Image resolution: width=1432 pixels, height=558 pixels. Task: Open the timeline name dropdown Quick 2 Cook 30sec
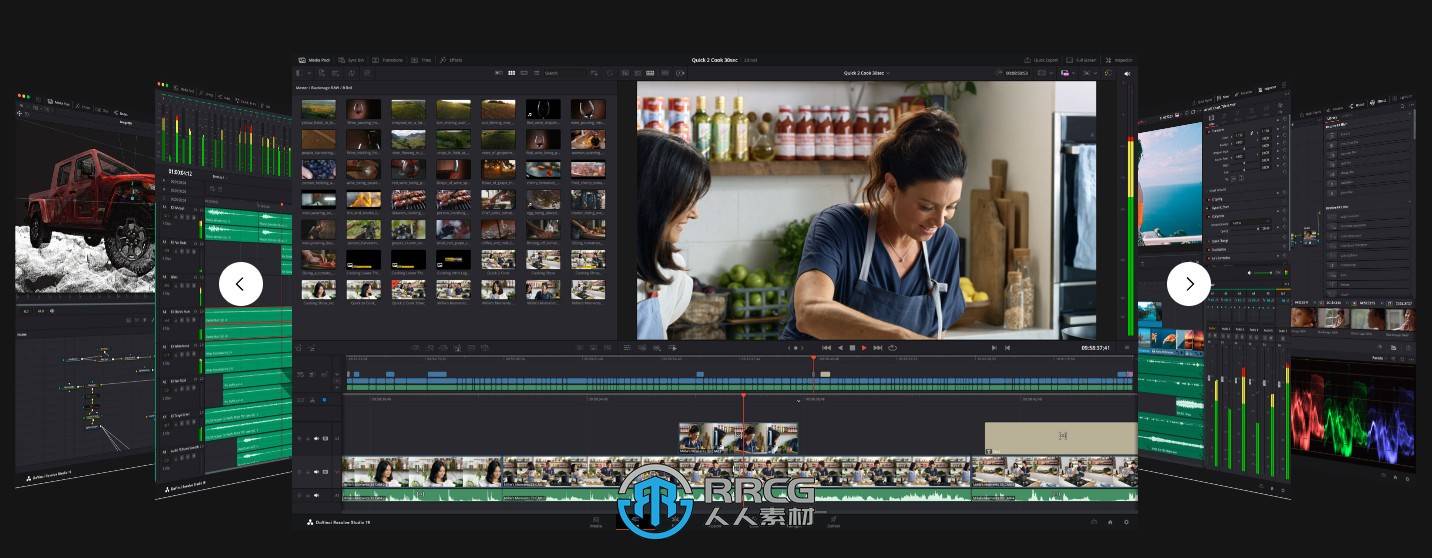(x=866, y=73)
